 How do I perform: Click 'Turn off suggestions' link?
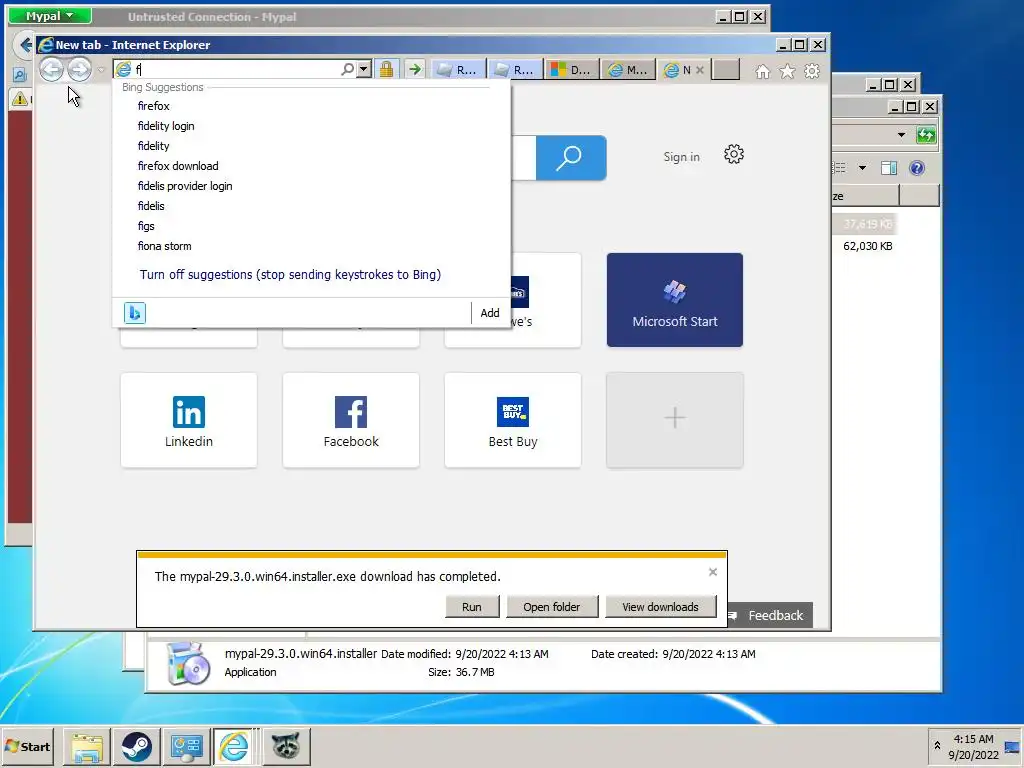point(290,274)
